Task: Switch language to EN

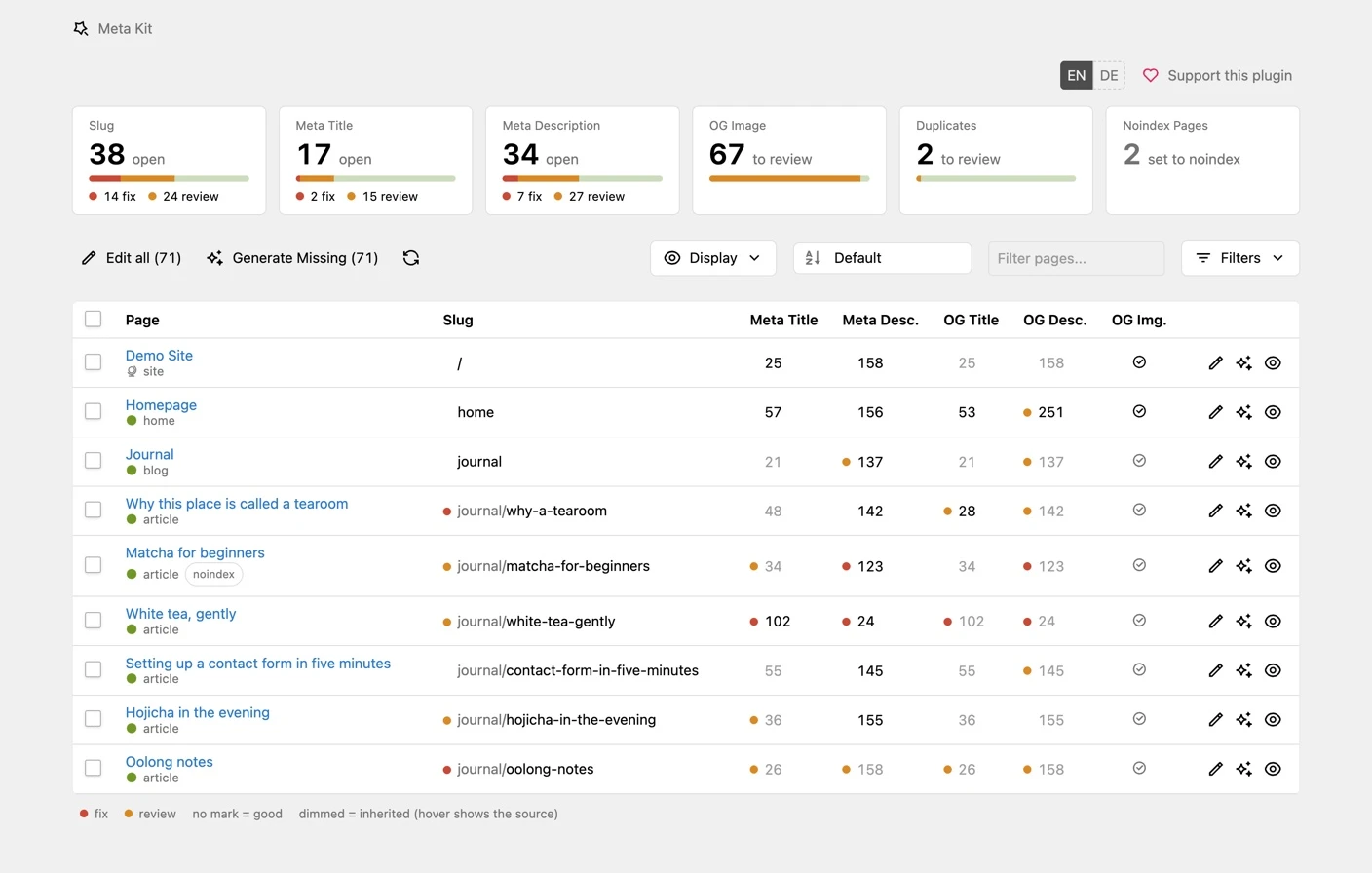Action: click(x=1076, y=75)
